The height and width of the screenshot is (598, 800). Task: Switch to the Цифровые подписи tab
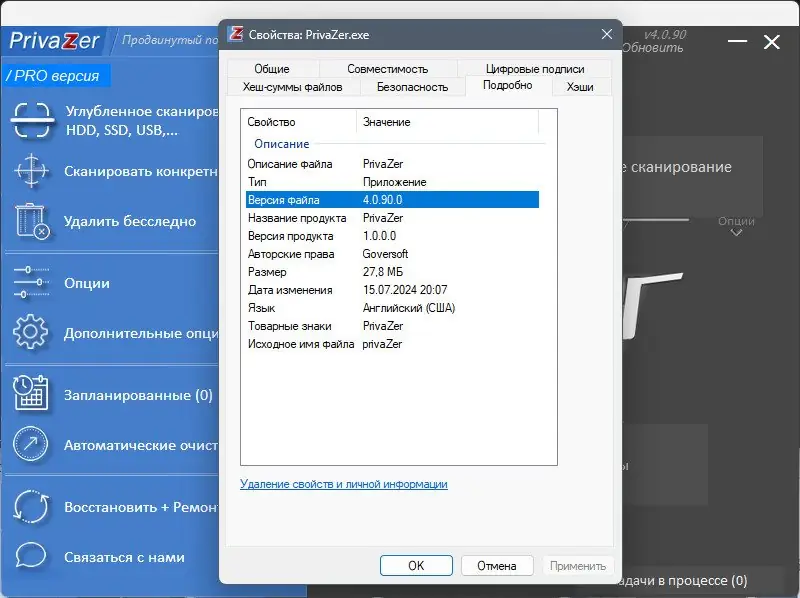pyautogui.click(x=535, y=69)
